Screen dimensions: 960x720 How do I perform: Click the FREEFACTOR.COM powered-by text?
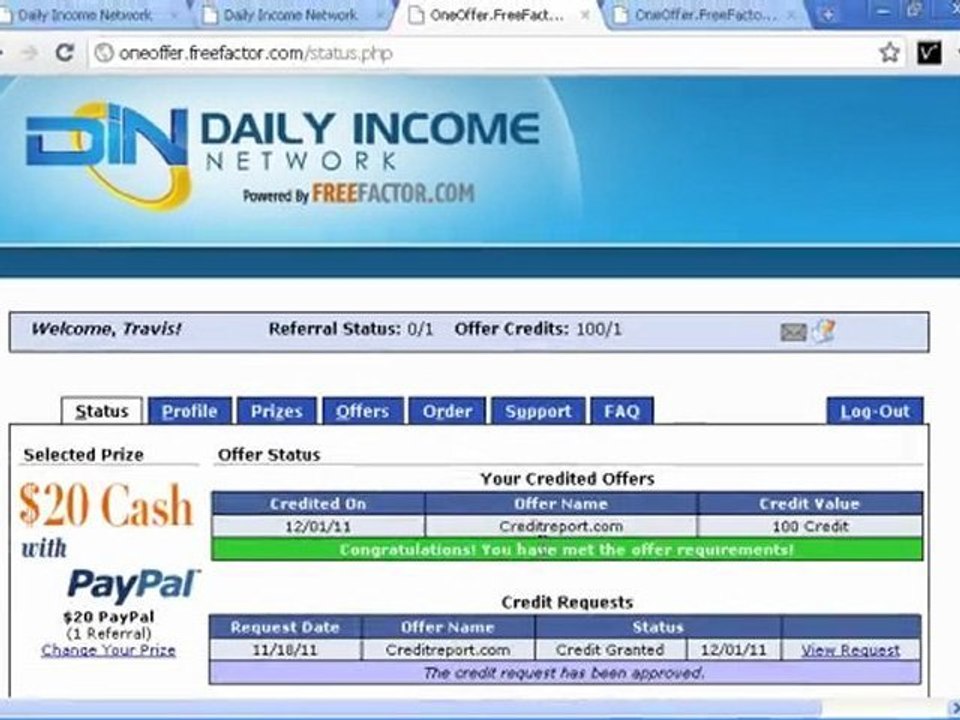tap(394, 193)
